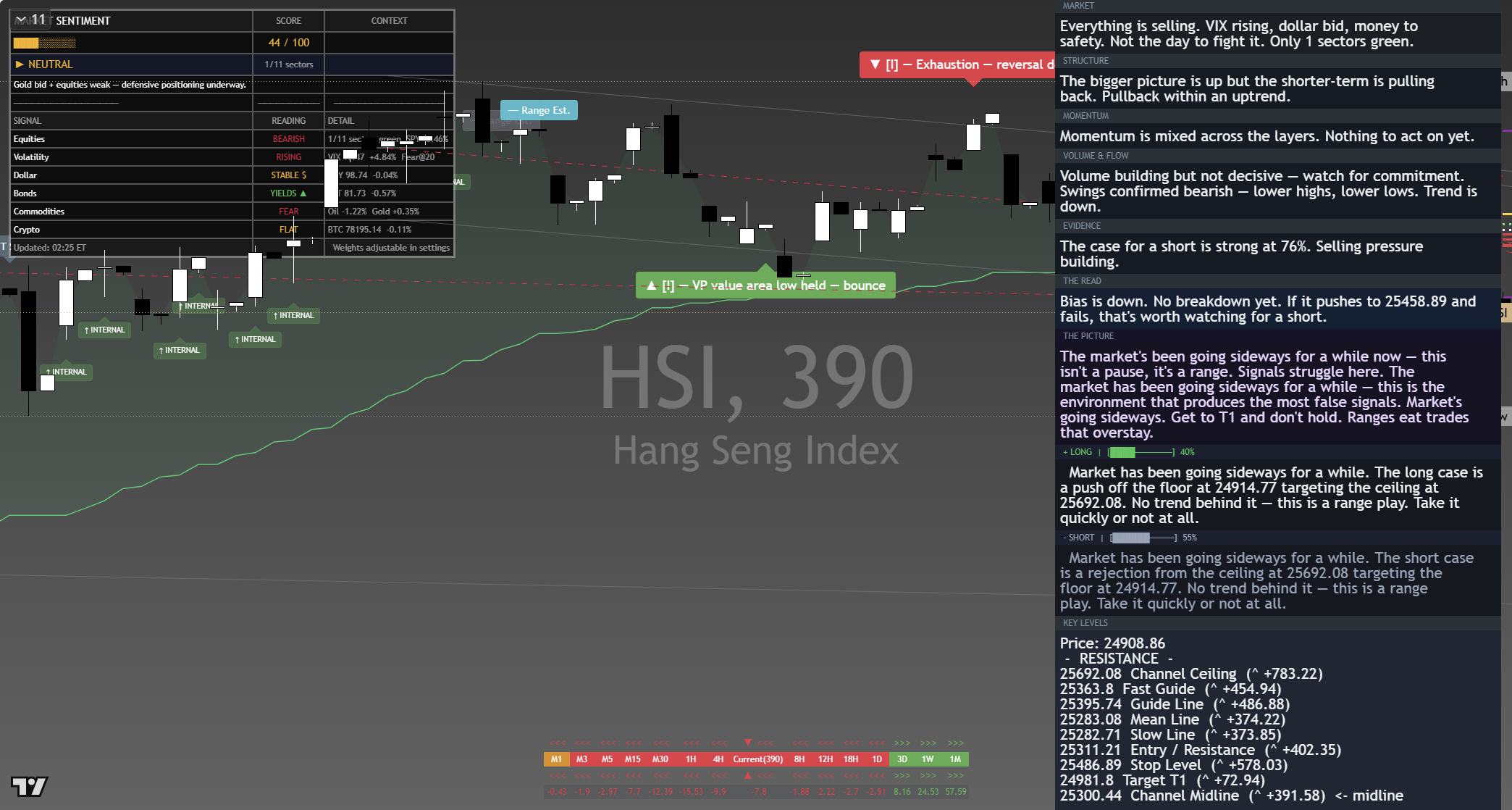Click the 1/11 sectors cell

pos(288,64)
